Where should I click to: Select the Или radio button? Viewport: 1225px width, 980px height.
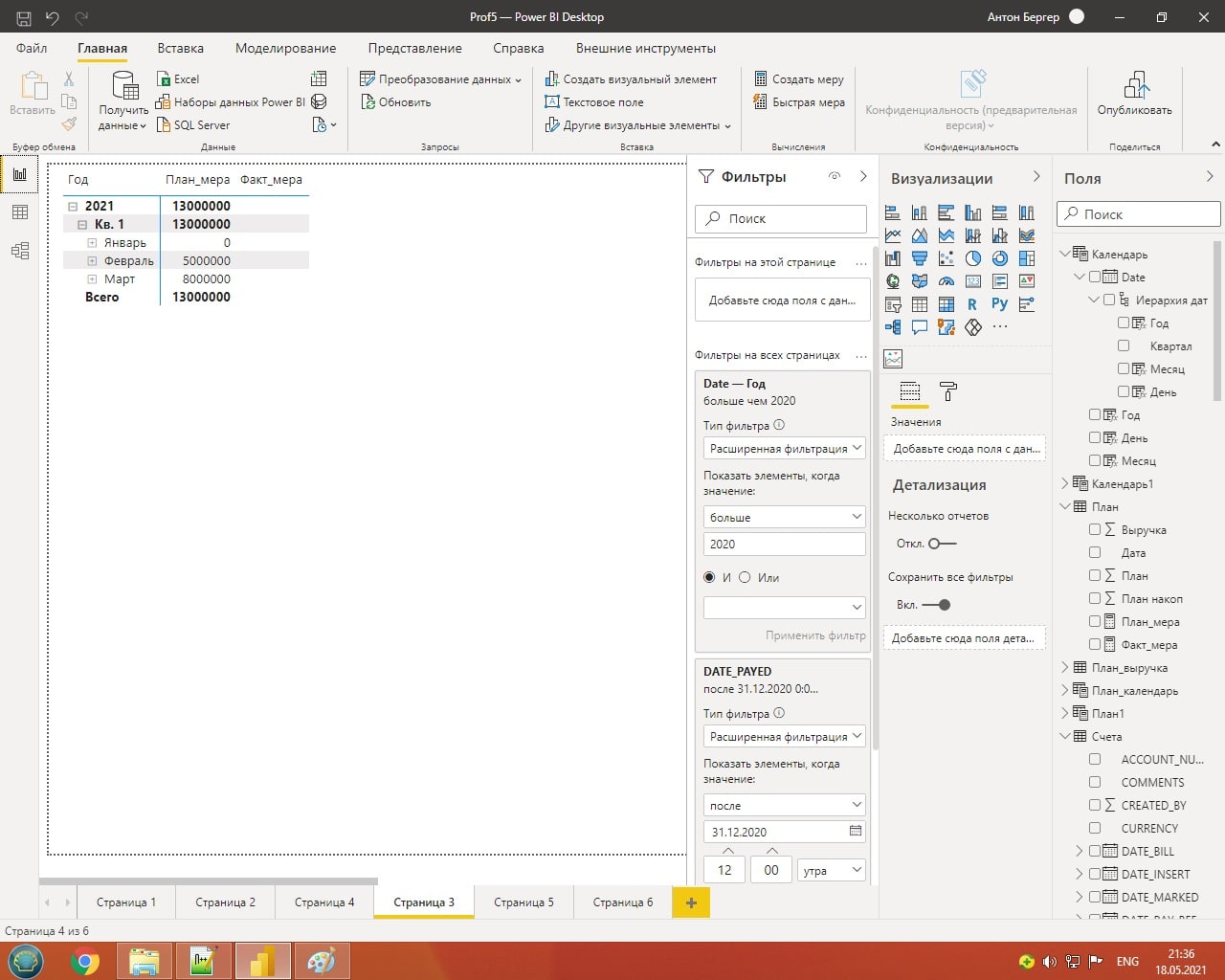745,577
